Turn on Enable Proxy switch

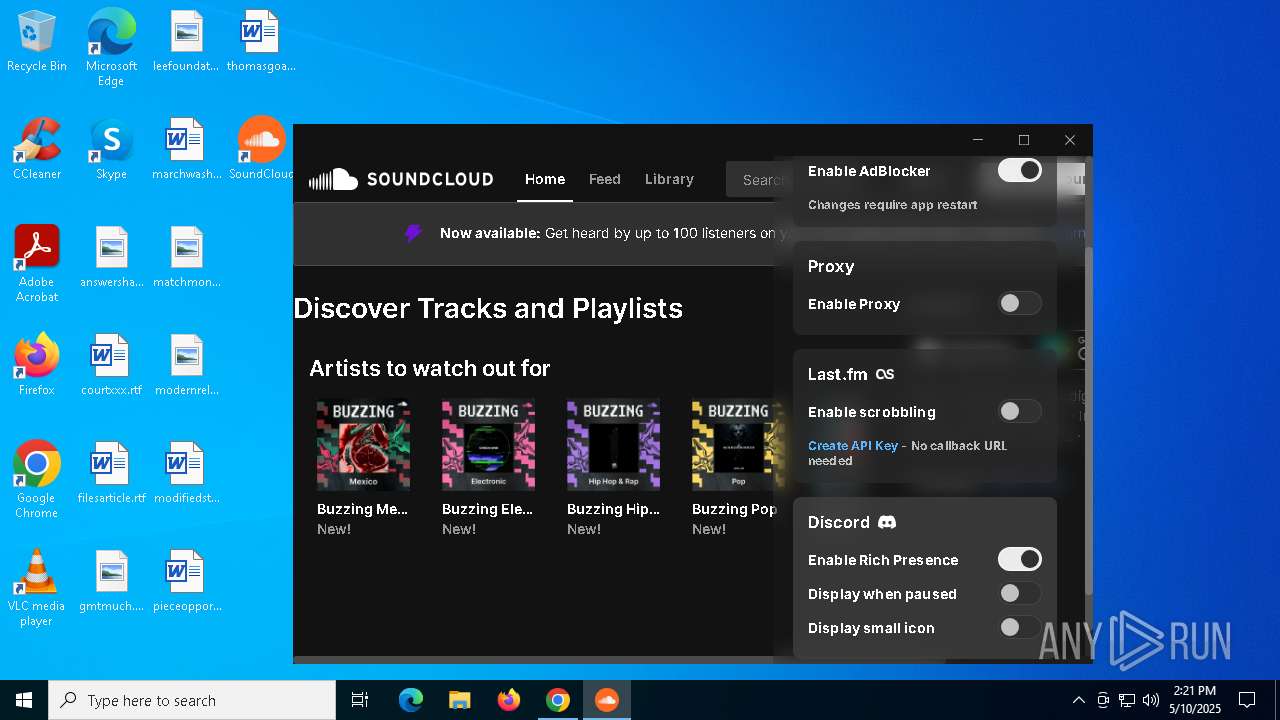[x=1020, y=303]
